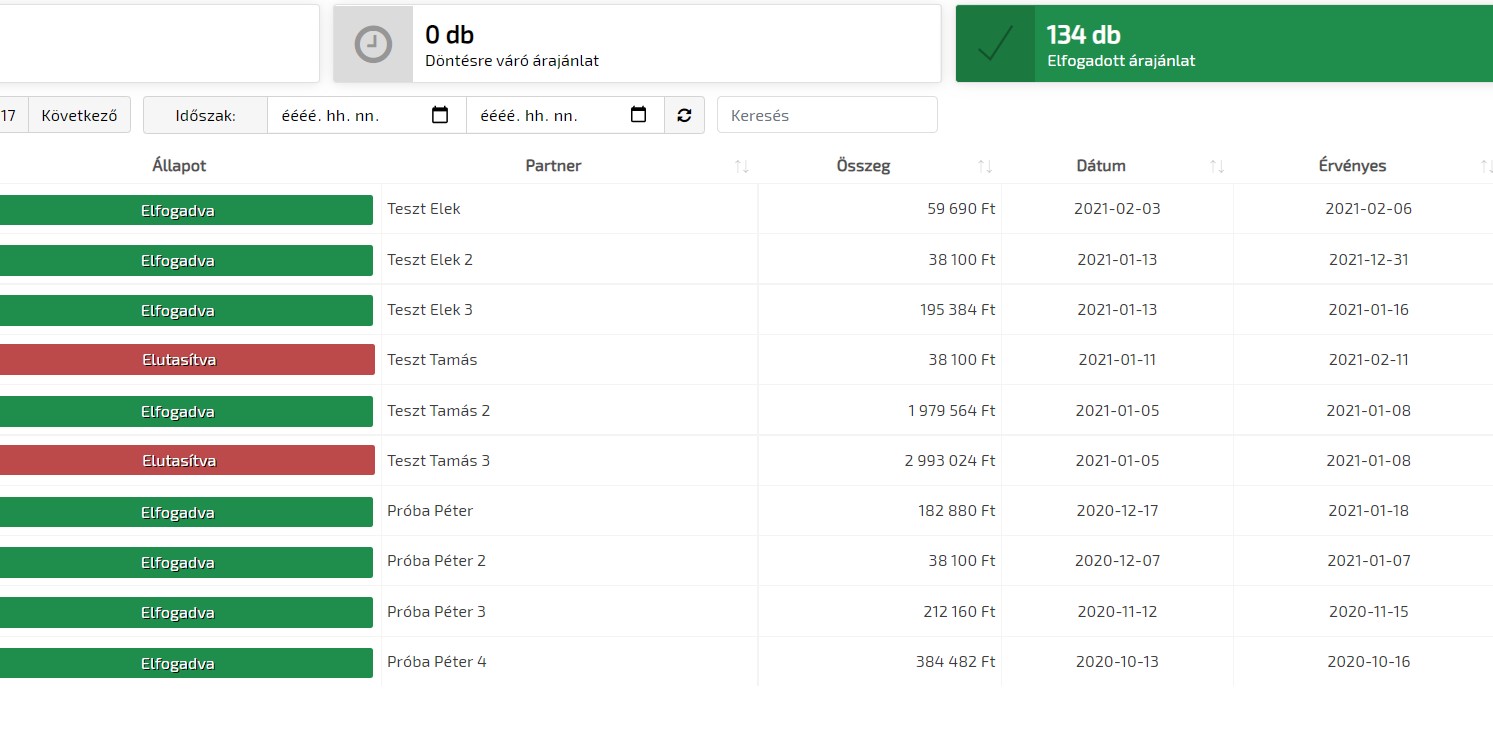Image resolution: width=1493 pixels, height=742 pixels.
Task: Click the refresh icon next to date range
Action: (684, 115)
